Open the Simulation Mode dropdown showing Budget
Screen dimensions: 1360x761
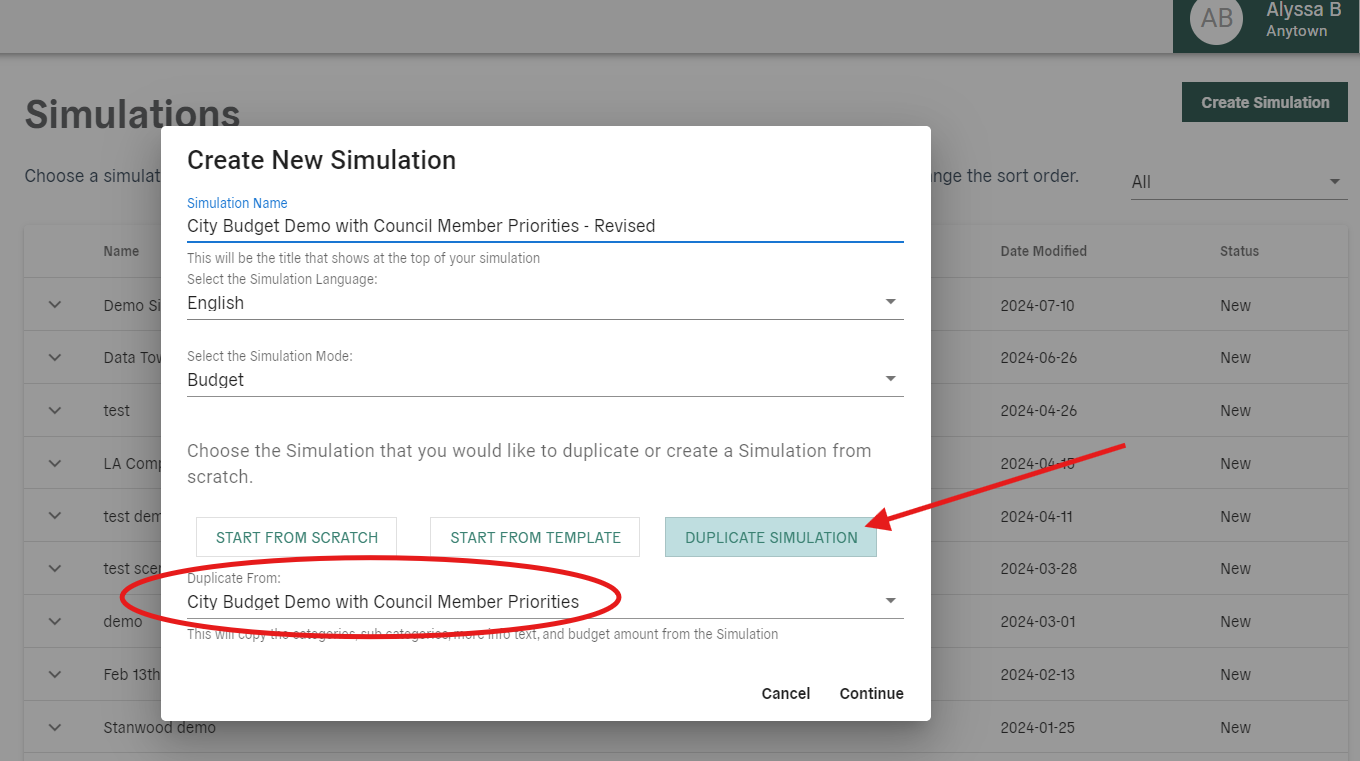coord(545,380)
